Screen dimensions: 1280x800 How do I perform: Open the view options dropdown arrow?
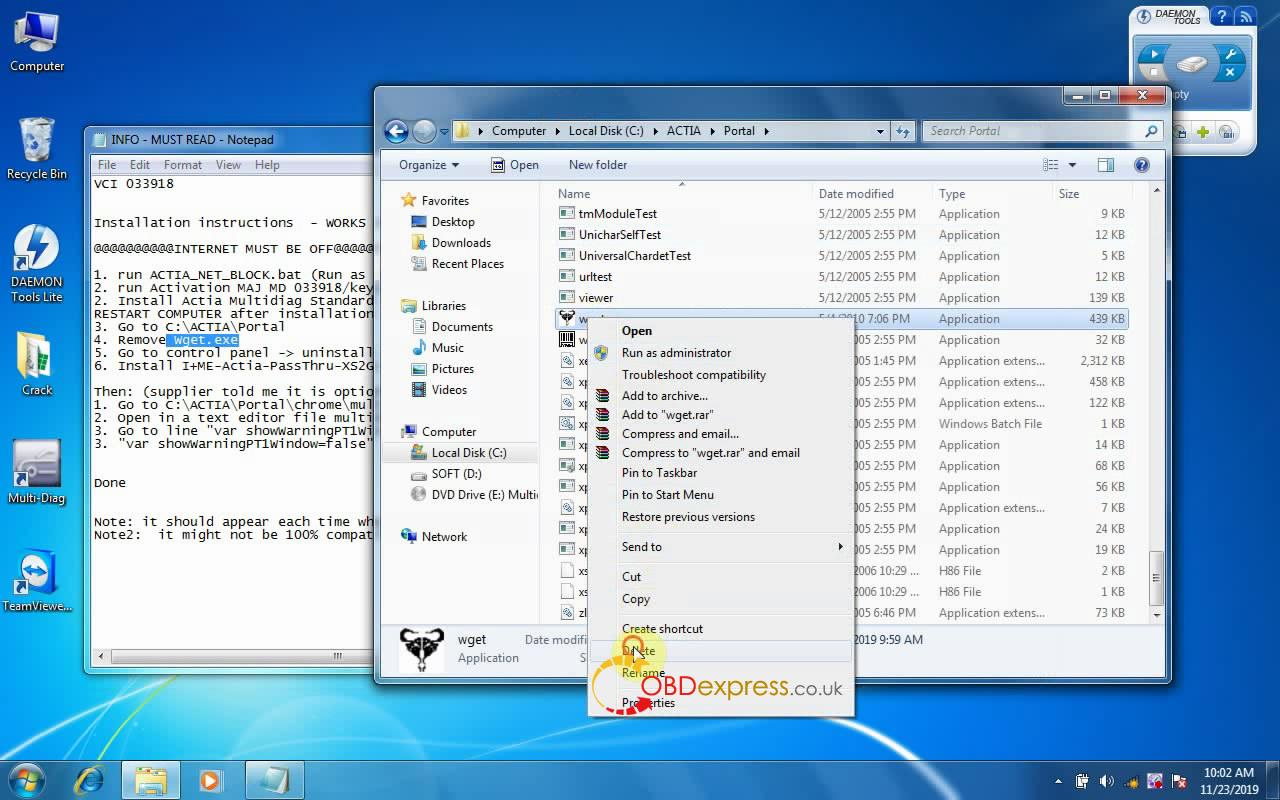coord(1073,165)
